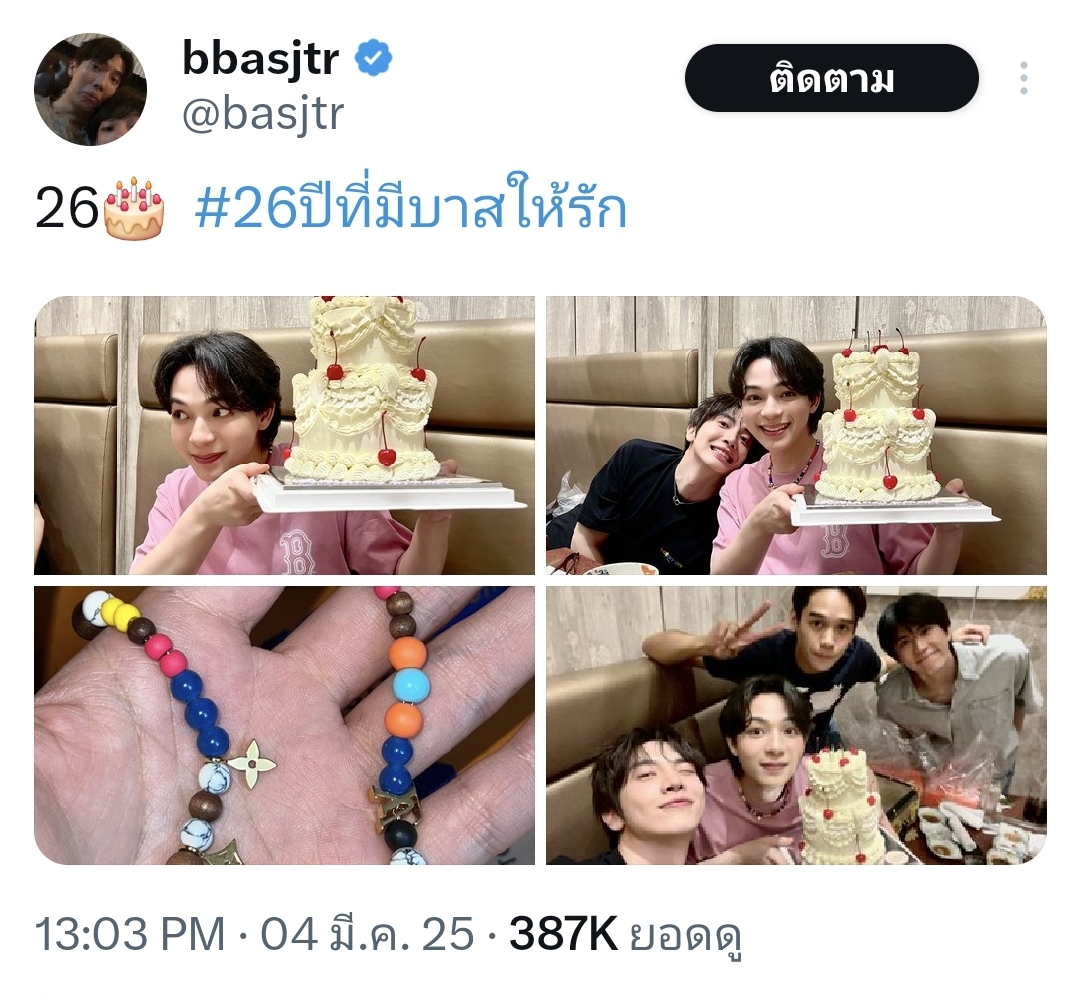Click the blue verified badge icon
Viewport: 1079px width, 996px height.
[x=373, y=59]
